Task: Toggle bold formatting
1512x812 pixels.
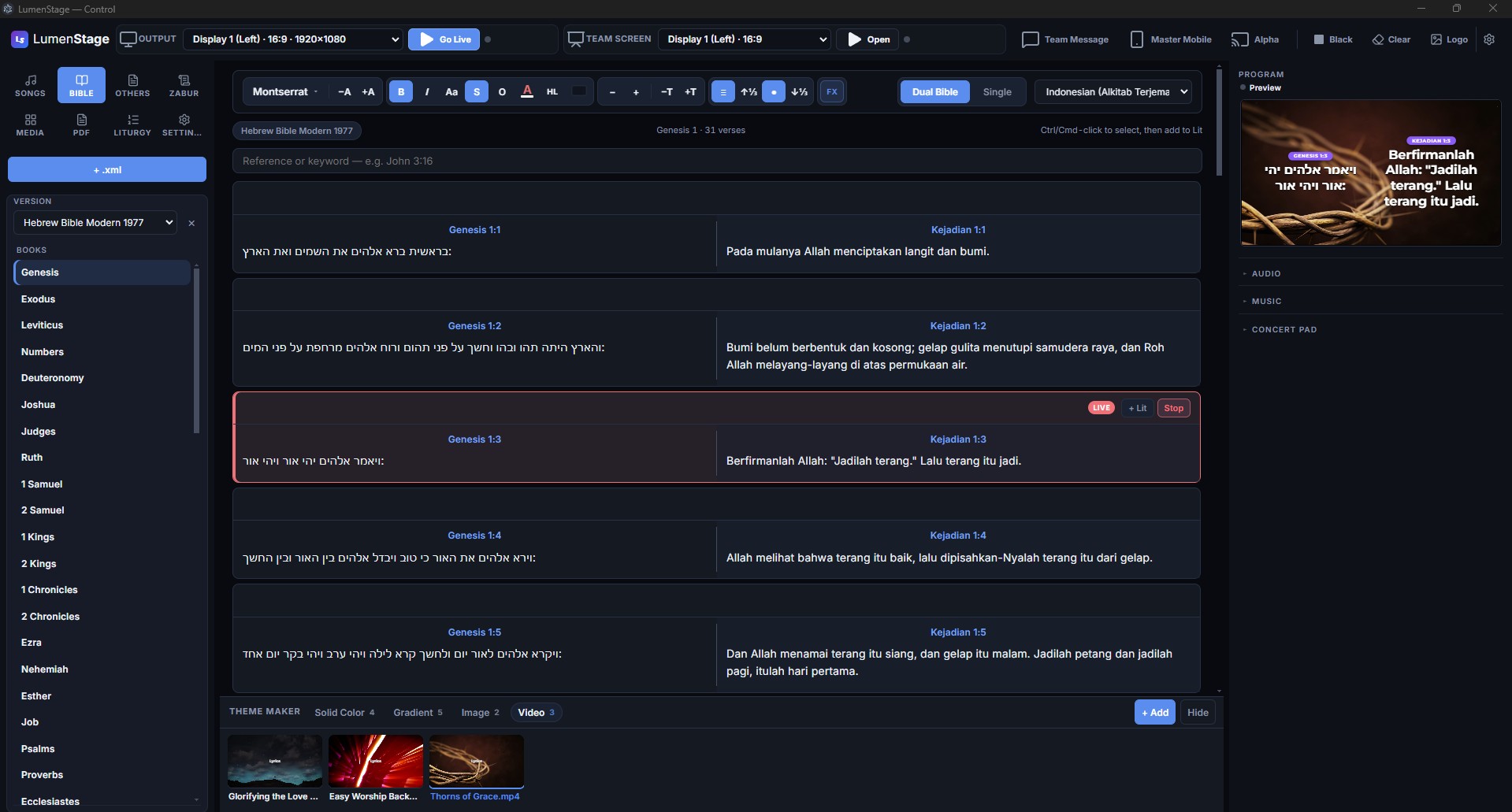Action: pyautogui.click(x=401, y=92)
